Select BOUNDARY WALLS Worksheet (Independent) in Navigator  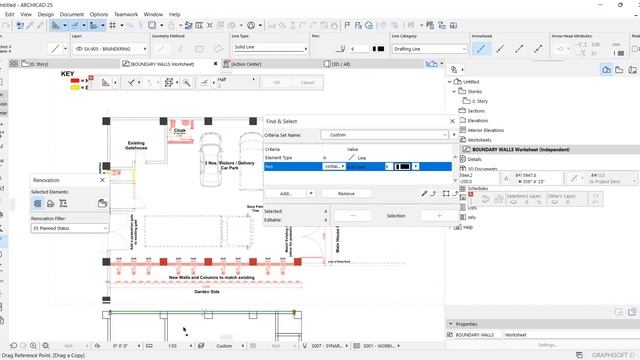[520, 149]
